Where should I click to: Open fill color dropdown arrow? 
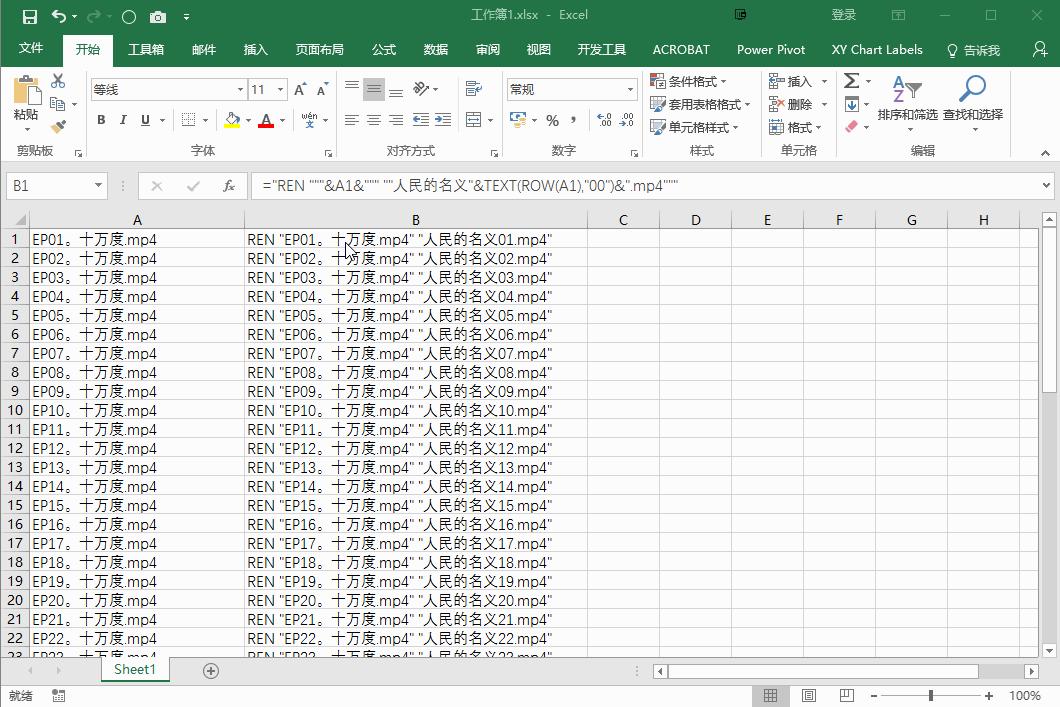pos(248,120)
